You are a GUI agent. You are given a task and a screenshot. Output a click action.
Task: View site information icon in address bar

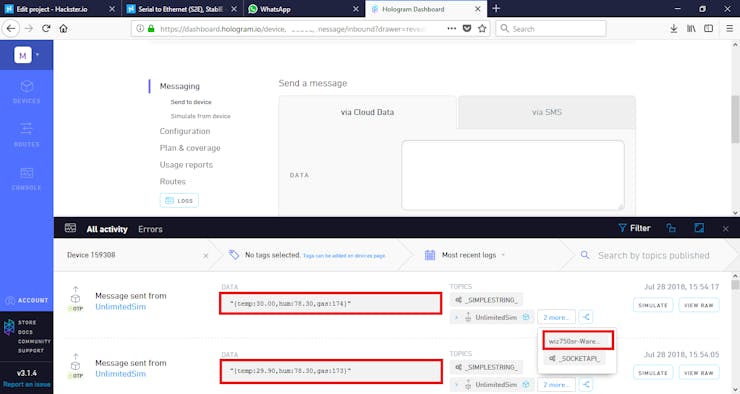(140, 28)
